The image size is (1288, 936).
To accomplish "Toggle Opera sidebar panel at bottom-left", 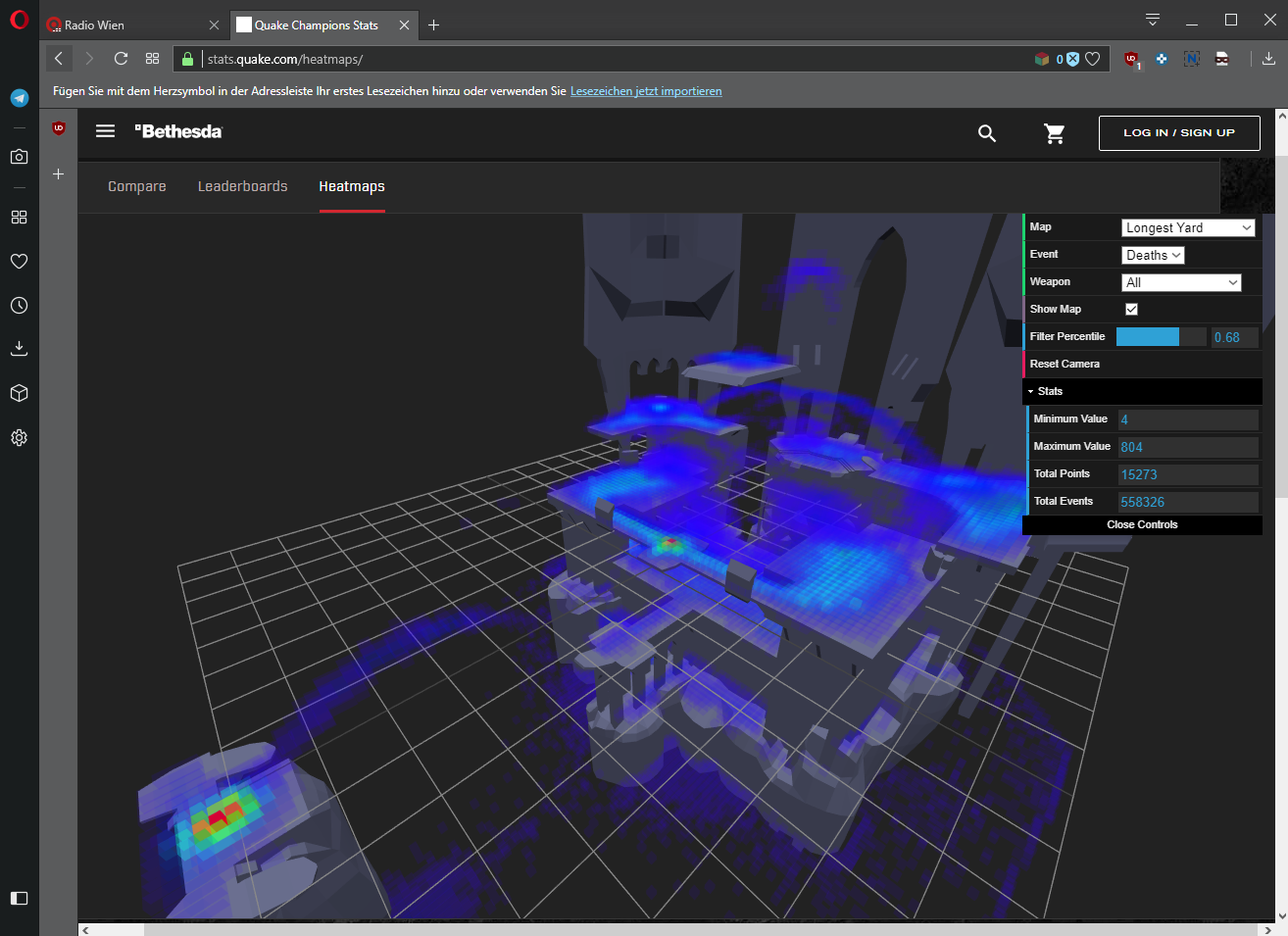I will [19, 898].
